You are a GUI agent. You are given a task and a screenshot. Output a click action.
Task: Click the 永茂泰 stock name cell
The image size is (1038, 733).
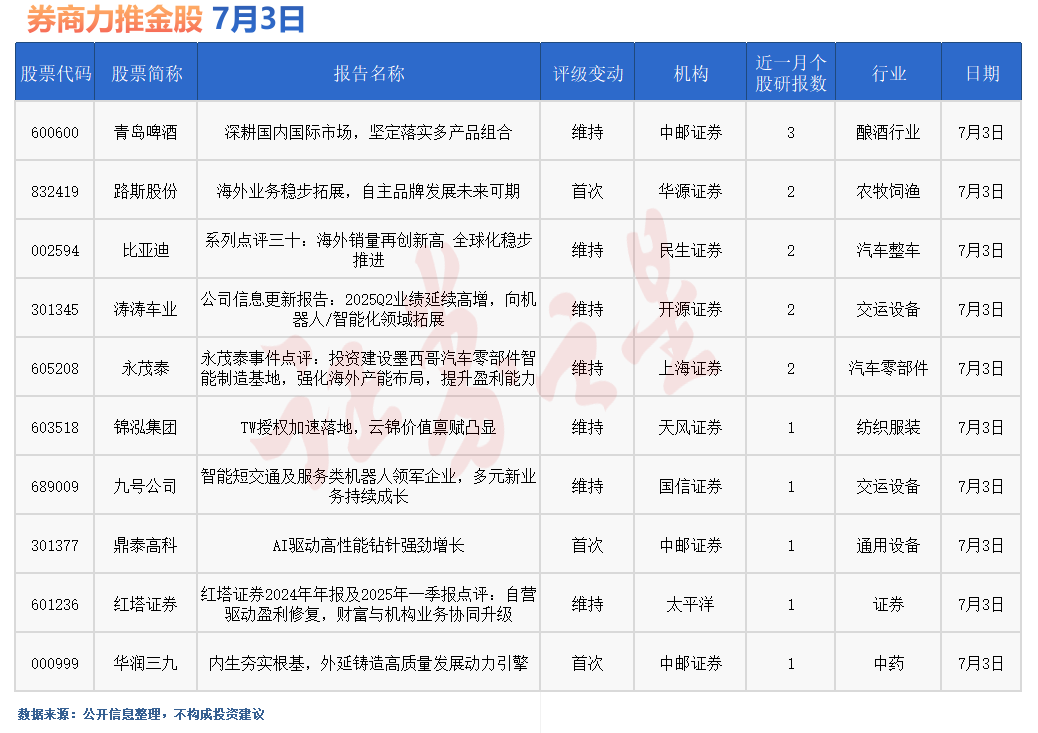146,368
